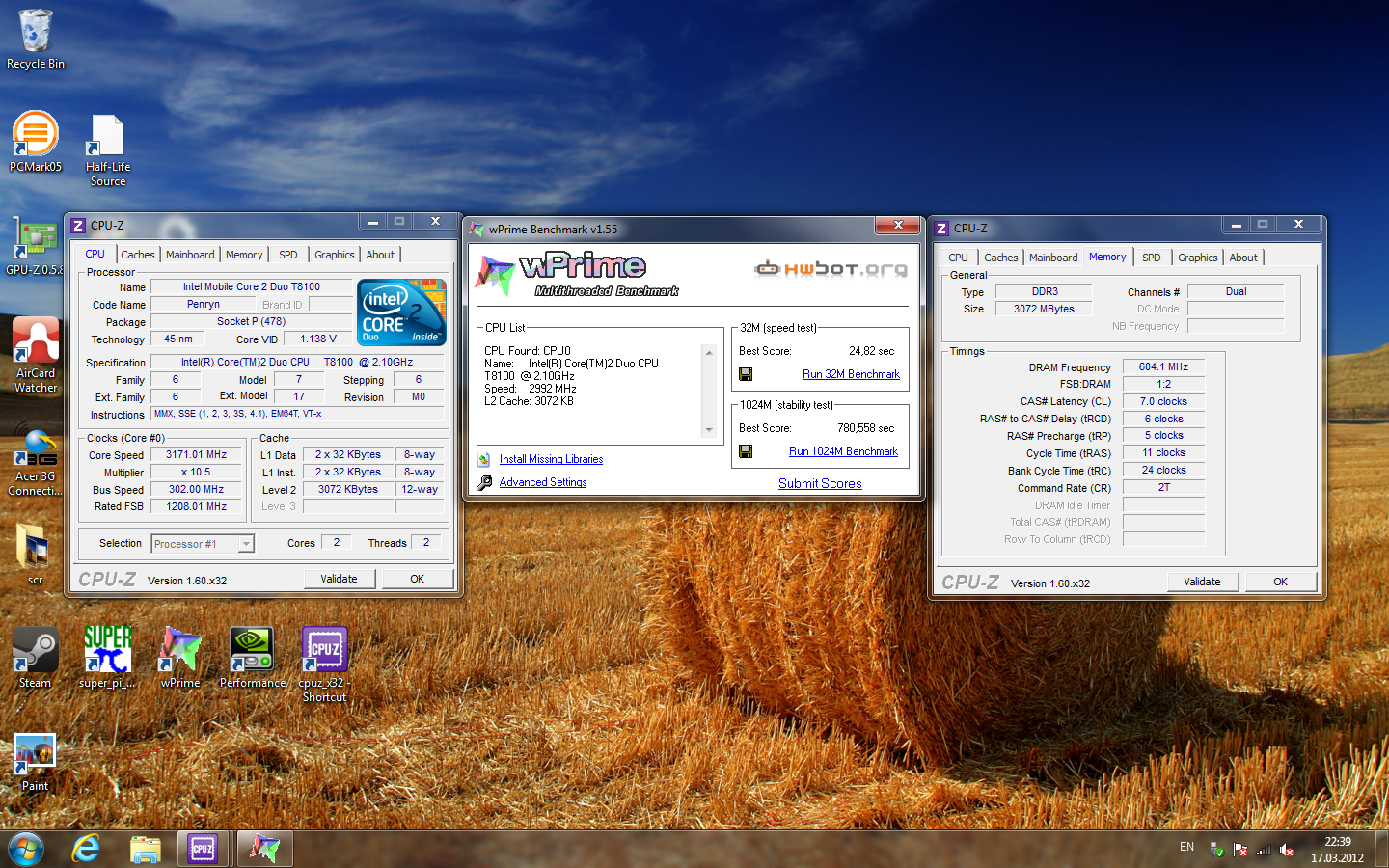The image size is (1389, 868).
Task: Select the DRAM Frequency value 604.1 MHz
Action: [1163, 366]
